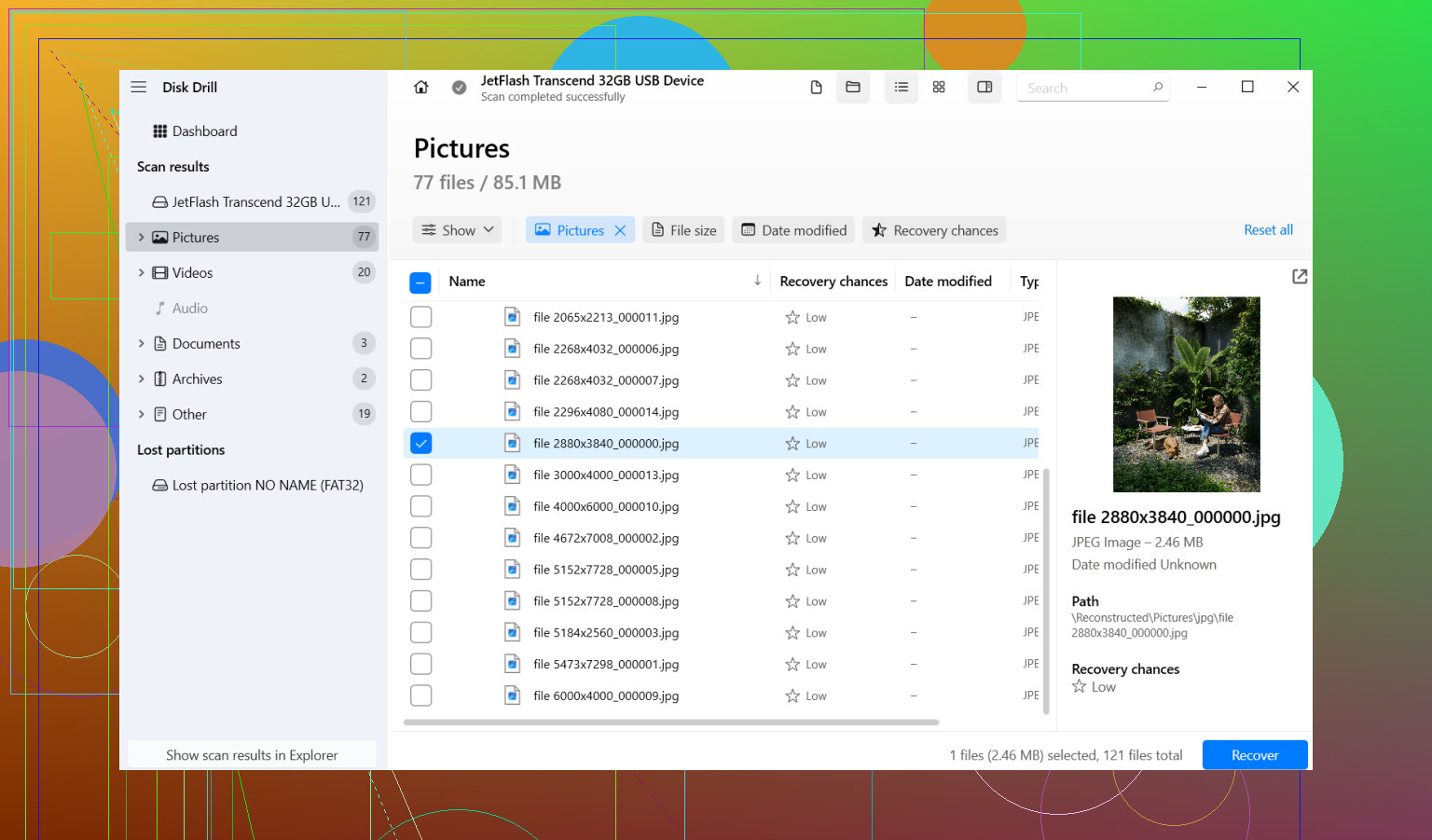Viewport: 1432px width, 840px height.
Task: Open the Show dropdown filter
Action: coord(458,230)
